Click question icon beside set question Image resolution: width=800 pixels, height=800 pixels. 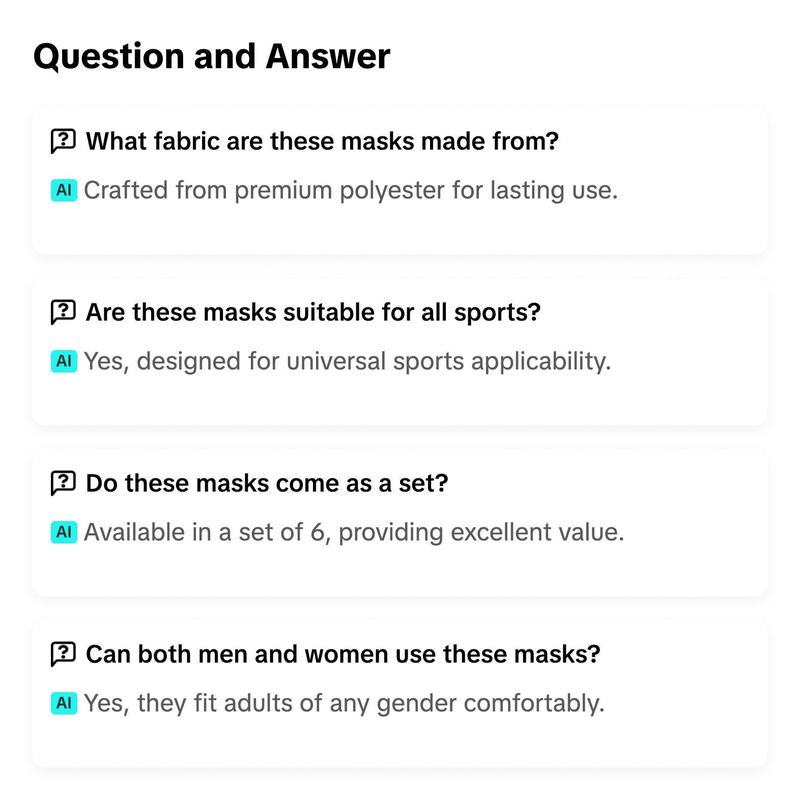[63, 483]
